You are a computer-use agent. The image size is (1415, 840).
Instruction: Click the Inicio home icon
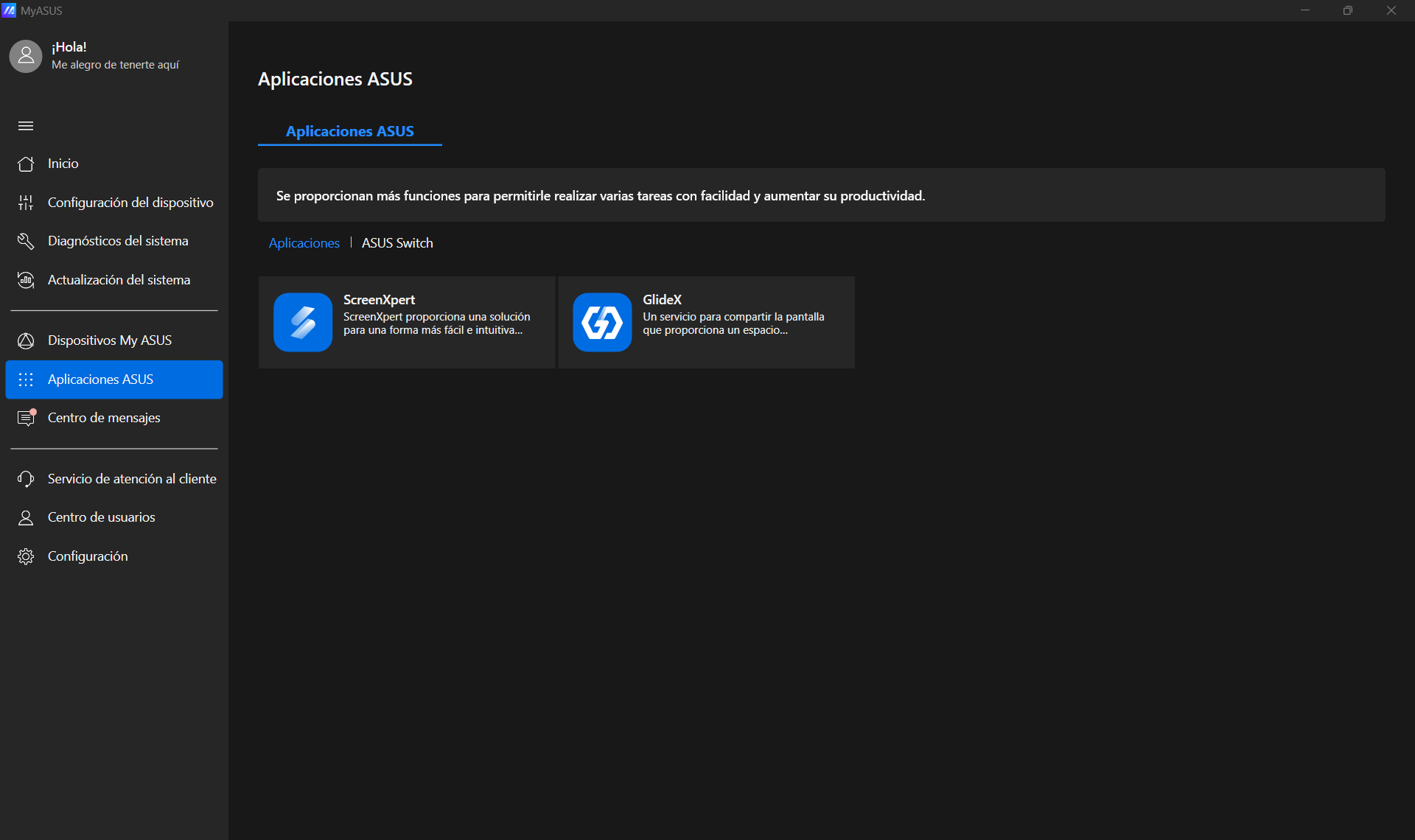[x=26, y=164]
